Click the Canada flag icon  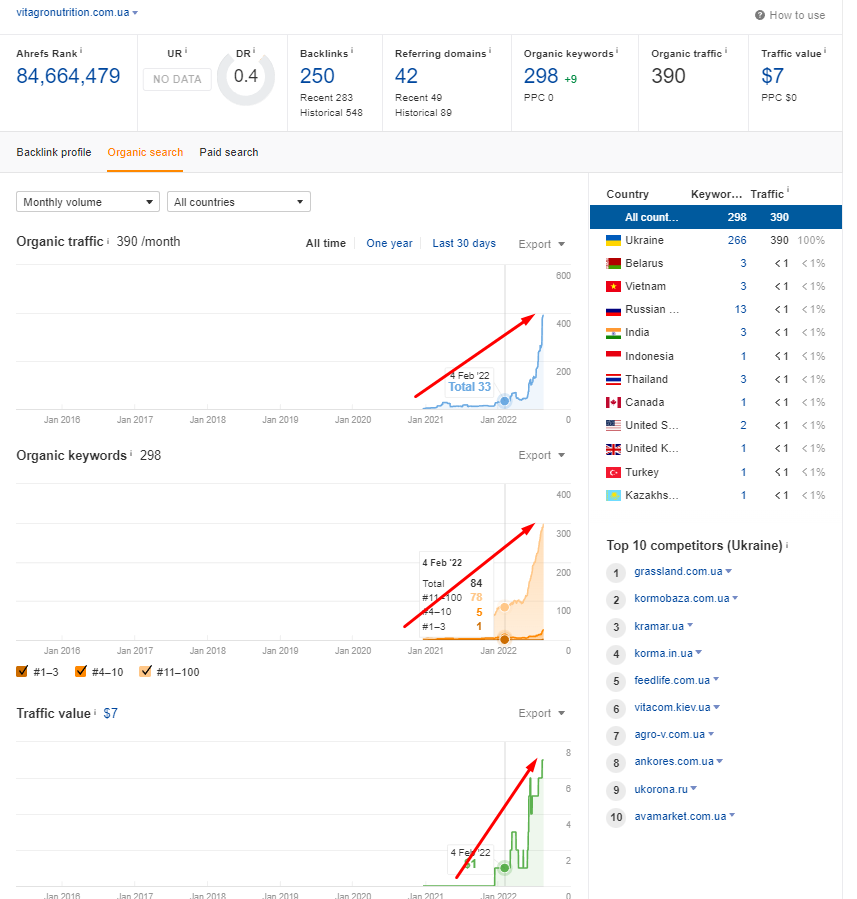point(613,402)
